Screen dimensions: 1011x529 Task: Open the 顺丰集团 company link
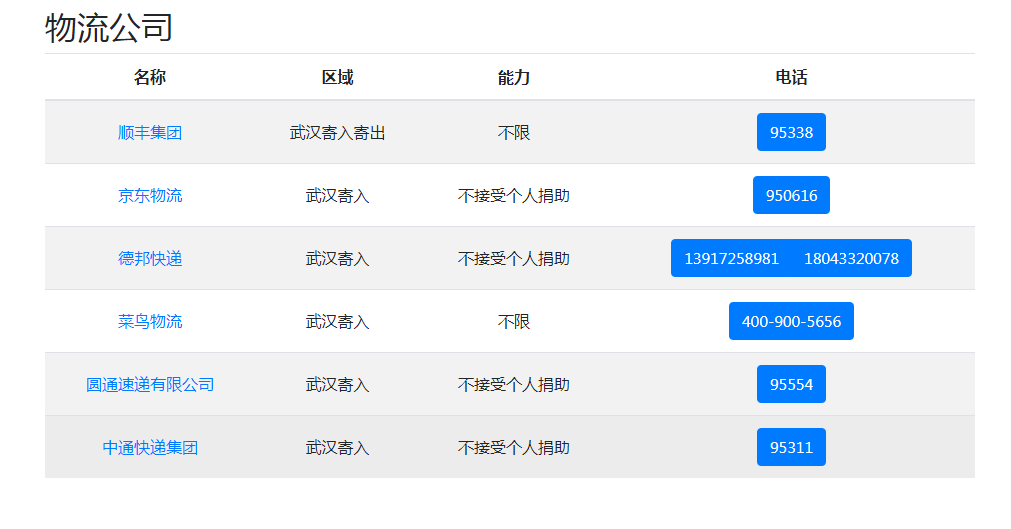tap(150, 133)
